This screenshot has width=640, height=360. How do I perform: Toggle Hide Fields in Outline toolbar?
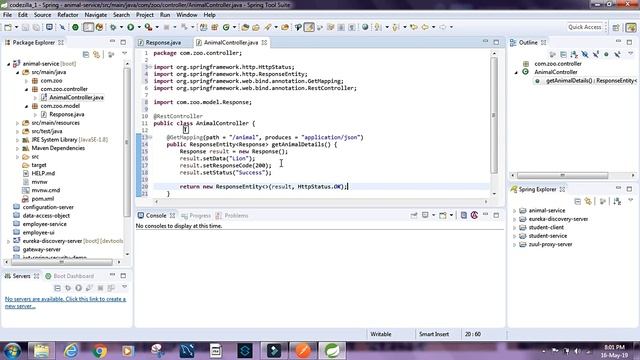[x=585, y=54]
